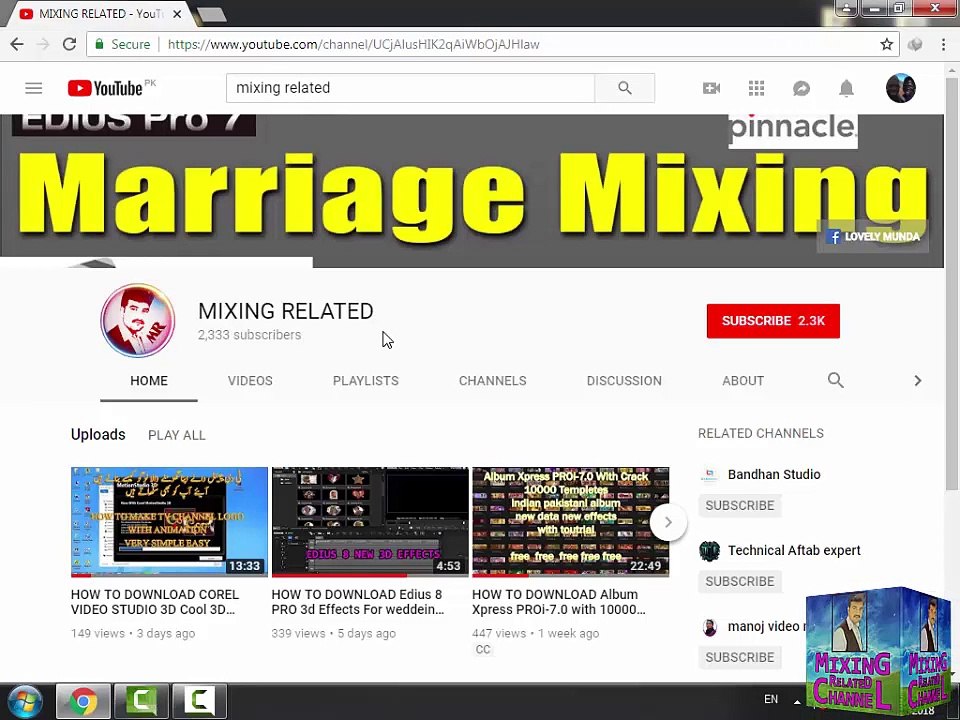The width and height of the screenshot is (960, 720).
Task: Play the Corel Video Studio 3D thumbnail
Action: (169, 522)
